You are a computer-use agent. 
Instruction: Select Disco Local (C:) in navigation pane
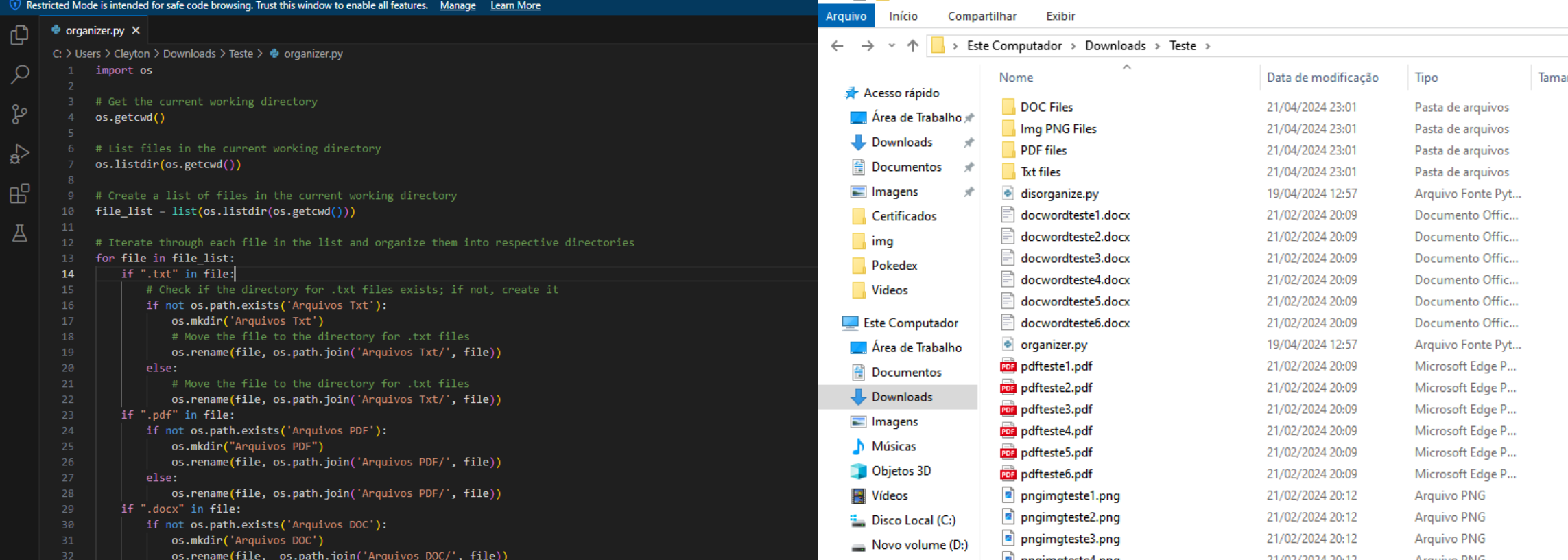pos(913,520)
